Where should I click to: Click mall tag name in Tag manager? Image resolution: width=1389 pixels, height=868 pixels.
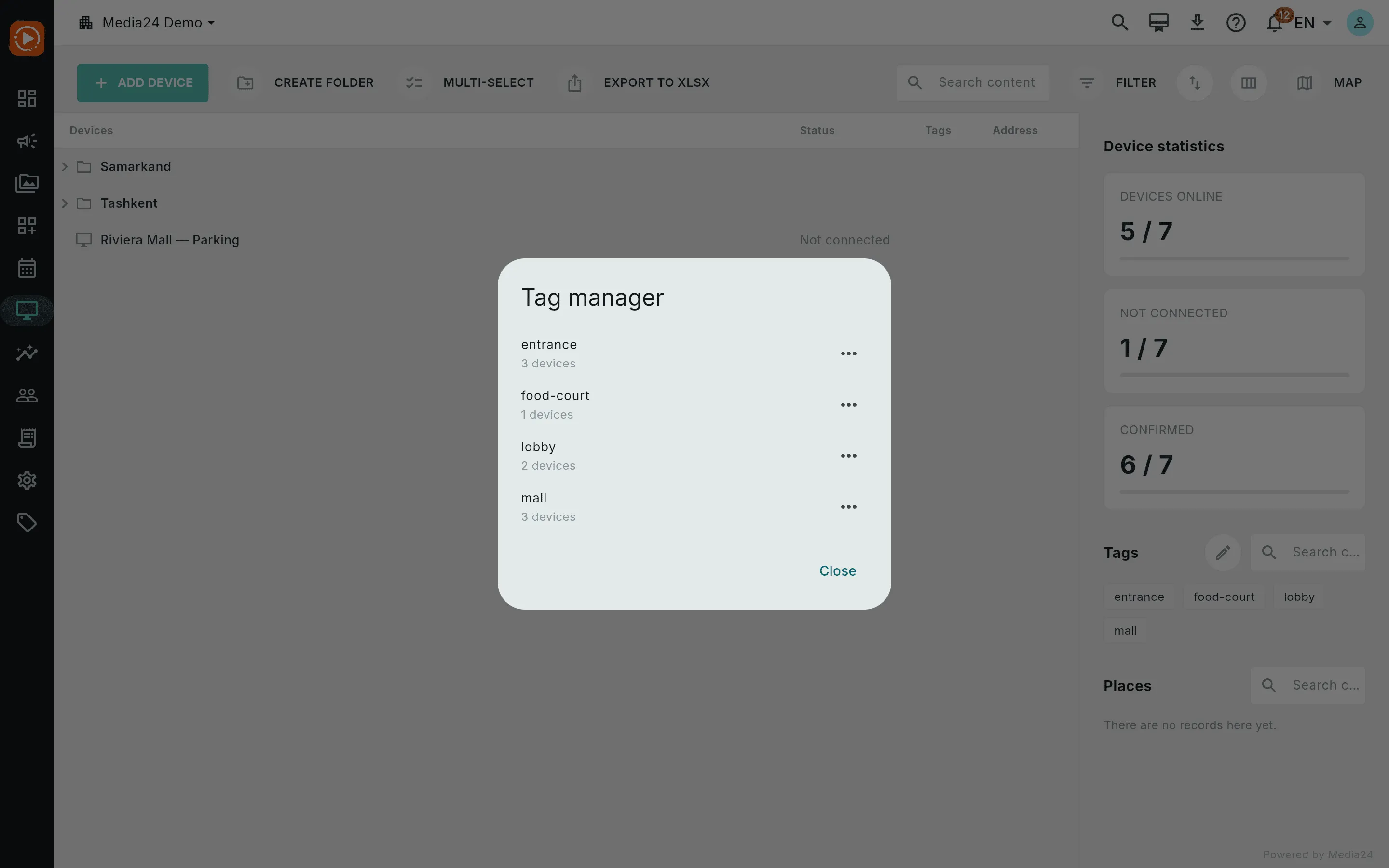[534, 498]
